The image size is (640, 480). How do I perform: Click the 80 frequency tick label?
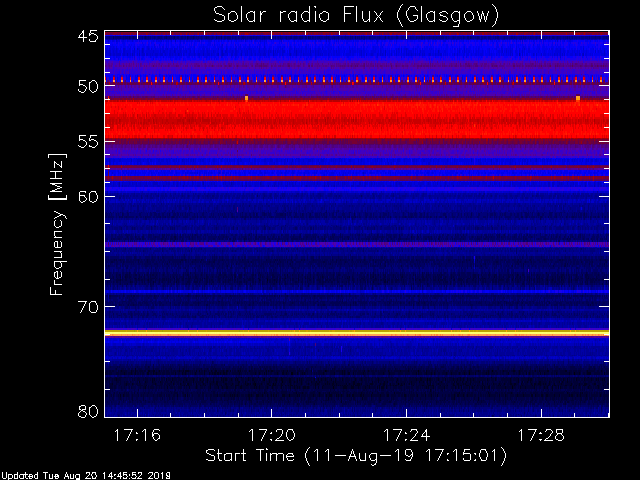coord(88,411)
